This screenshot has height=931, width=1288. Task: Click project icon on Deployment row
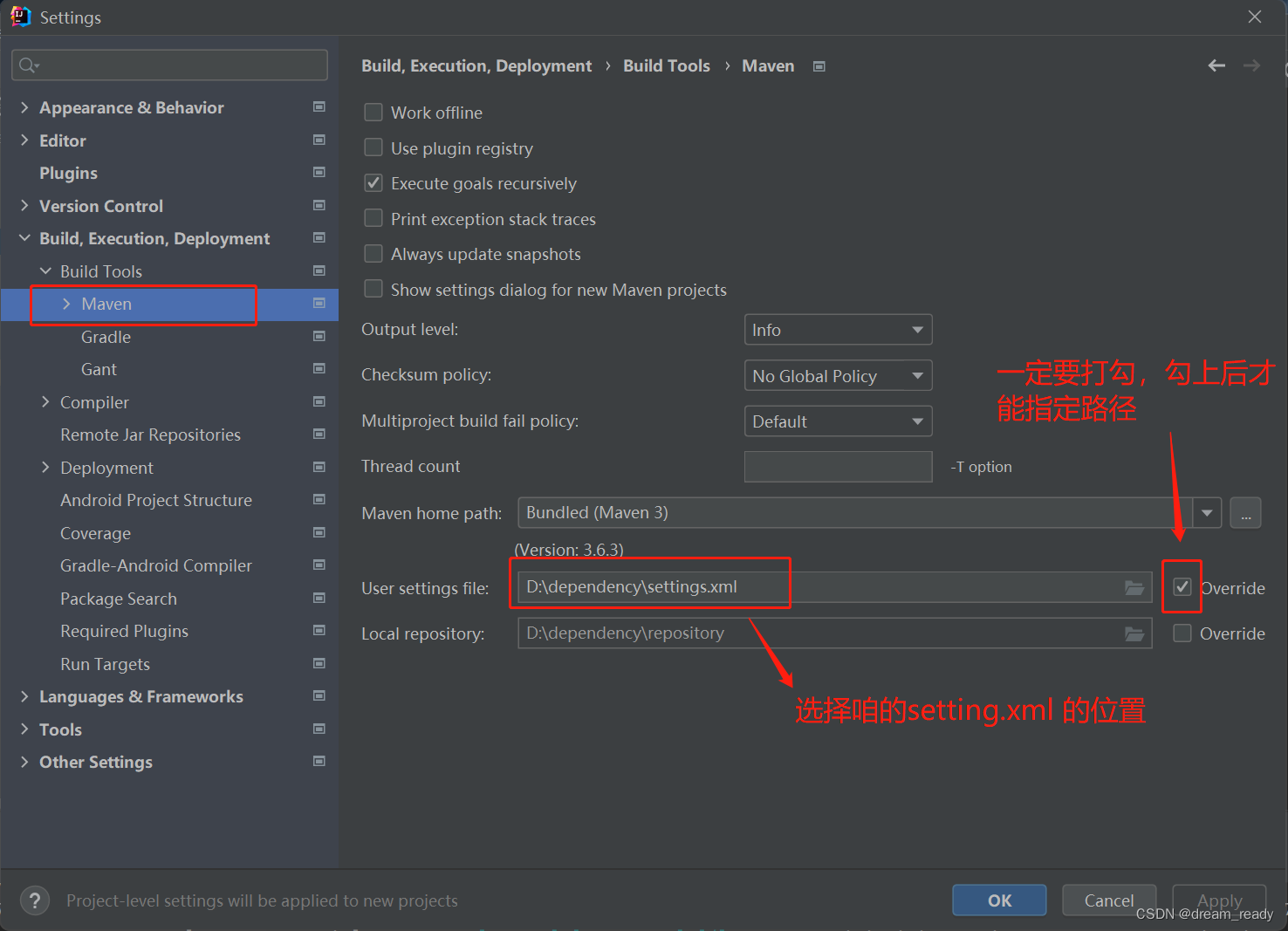click(x=319, y=467)
